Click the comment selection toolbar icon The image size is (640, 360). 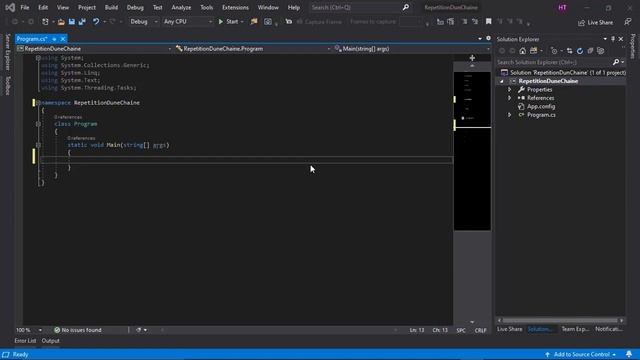(464, 22)
